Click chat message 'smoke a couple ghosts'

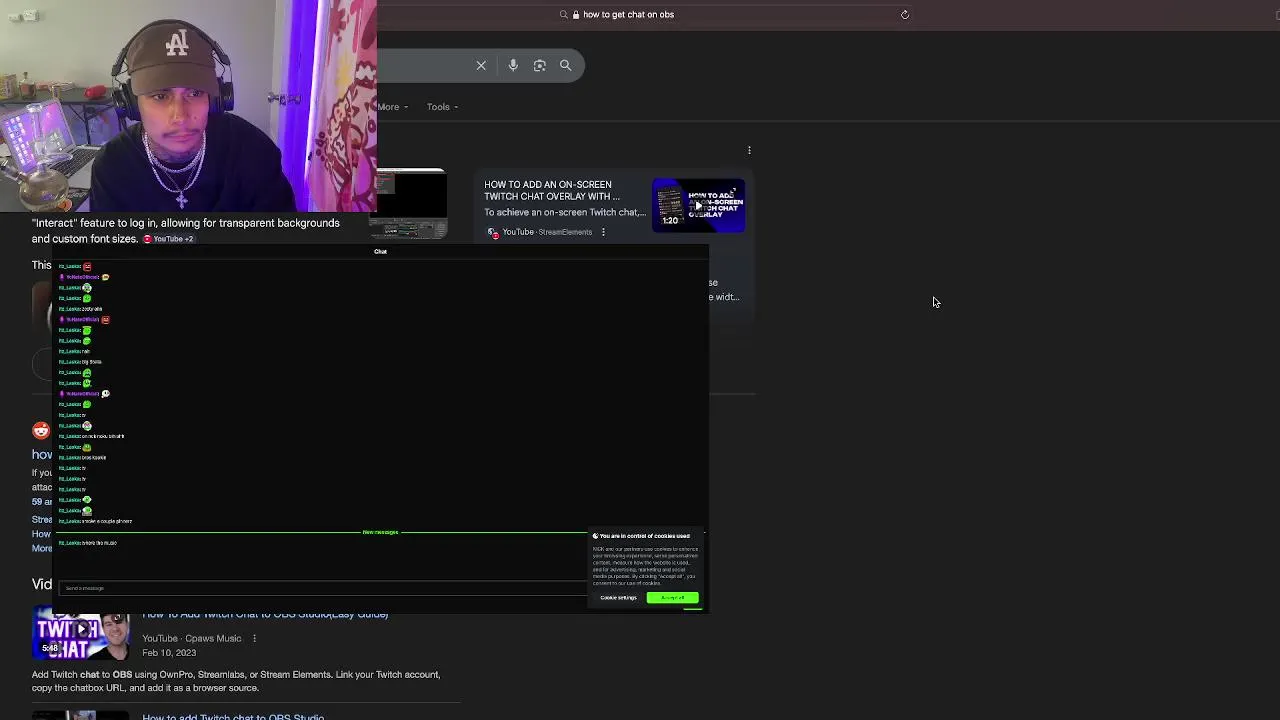106,521
